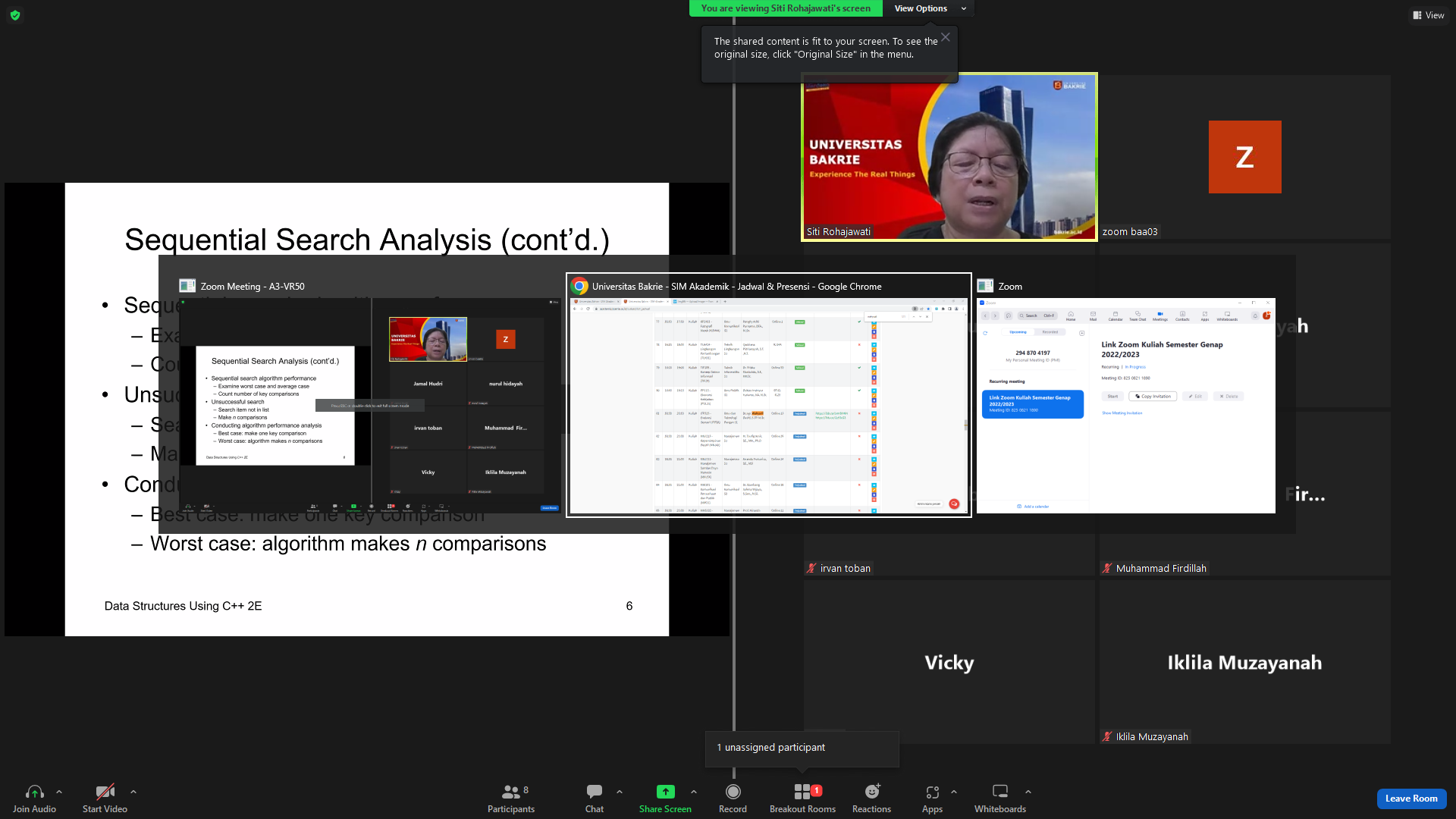Dismiss the shared content size notification
Viewport: 1456px width, 819px height.
pyautogui.click(x=946, y=37)
